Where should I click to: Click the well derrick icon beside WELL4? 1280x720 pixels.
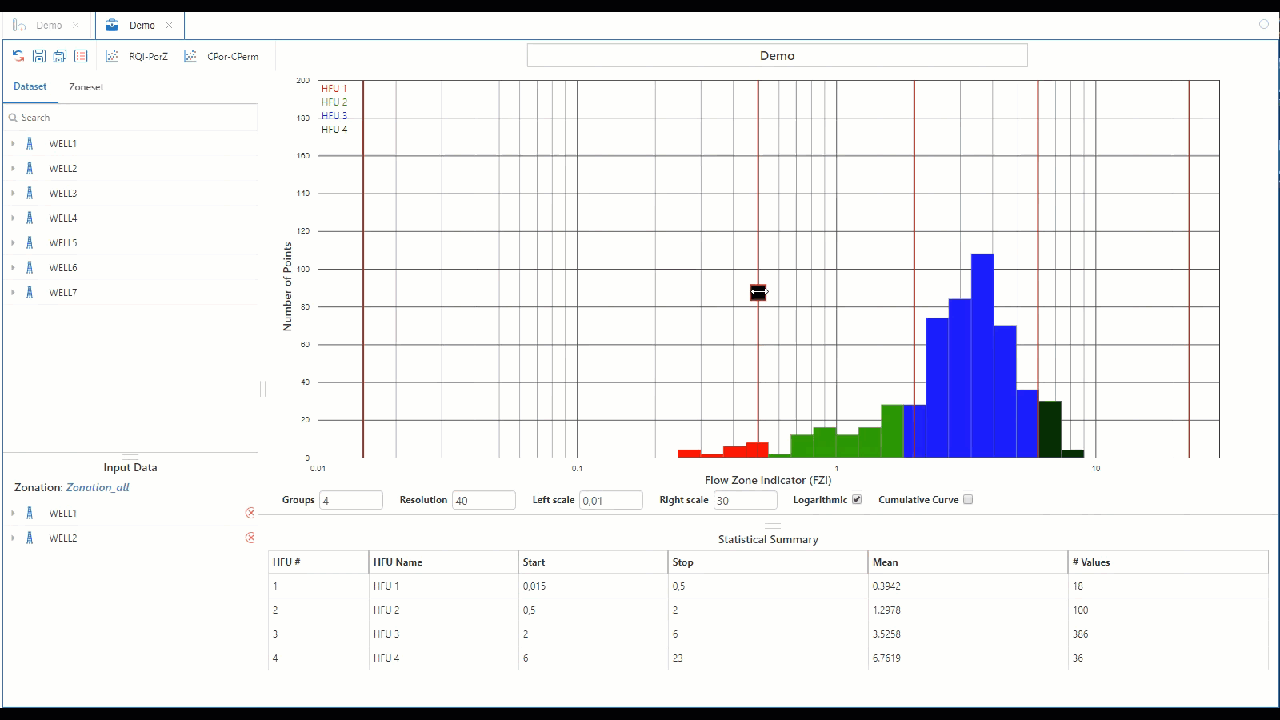tap(30, 218)
